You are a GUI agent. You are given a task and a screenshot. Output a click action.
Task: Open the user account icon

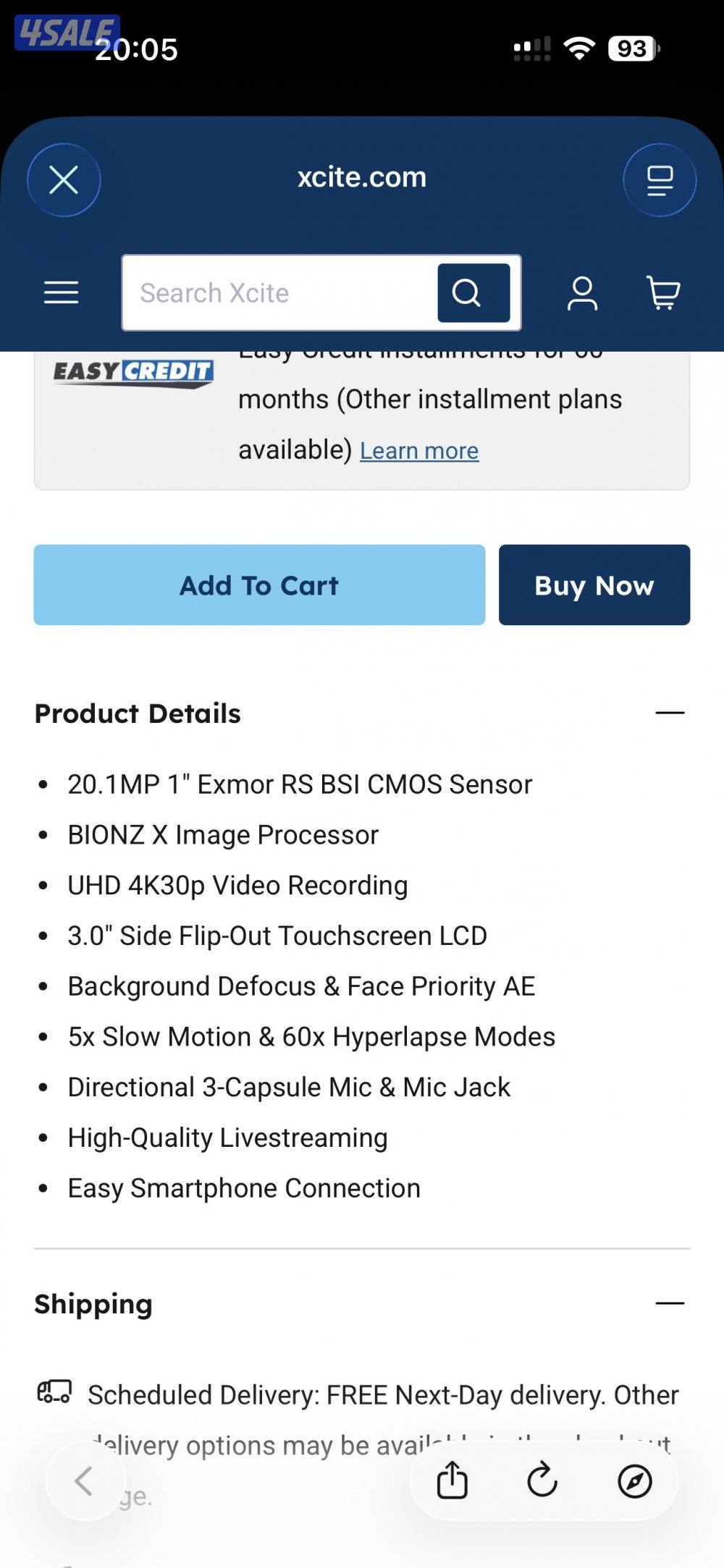(x=581, y=293)
